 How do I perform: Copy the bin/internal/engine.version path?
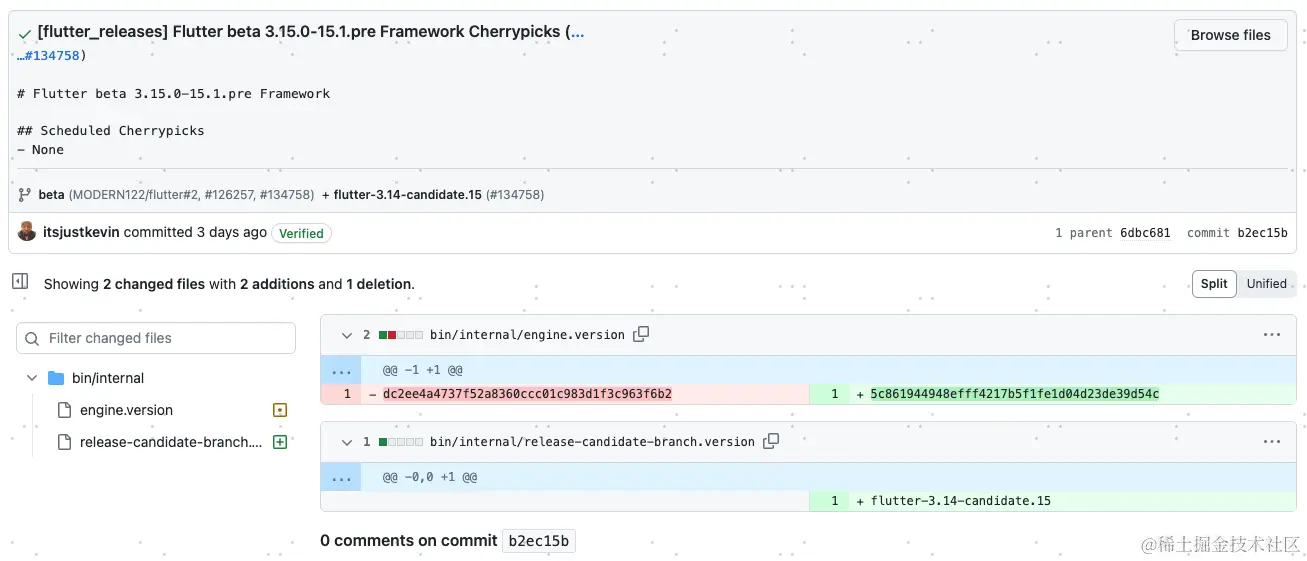641,334
